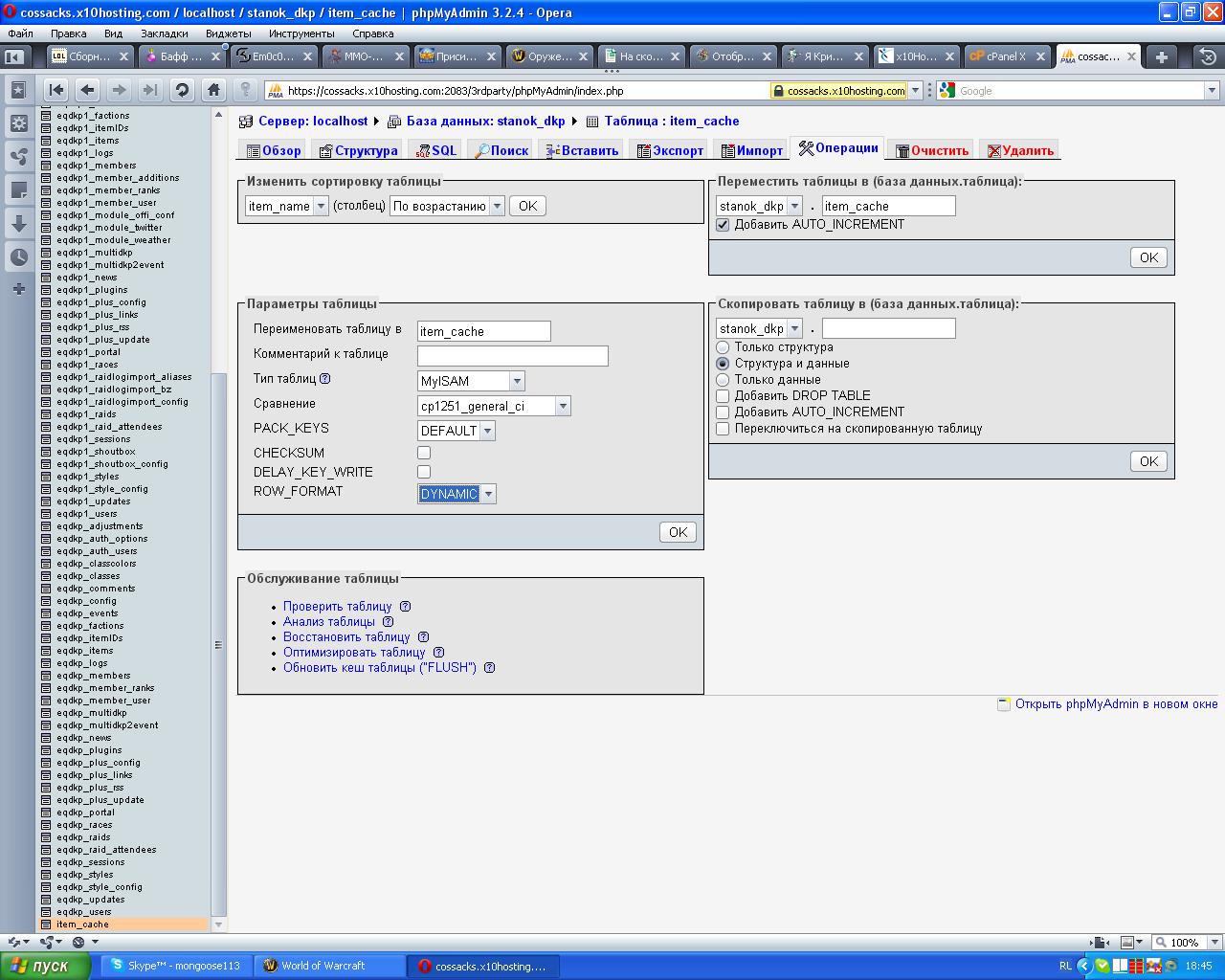Open the cp1251_general_ci collation dropdown
This screenshot has width=1225, height=980.
[x=494, y=406]
